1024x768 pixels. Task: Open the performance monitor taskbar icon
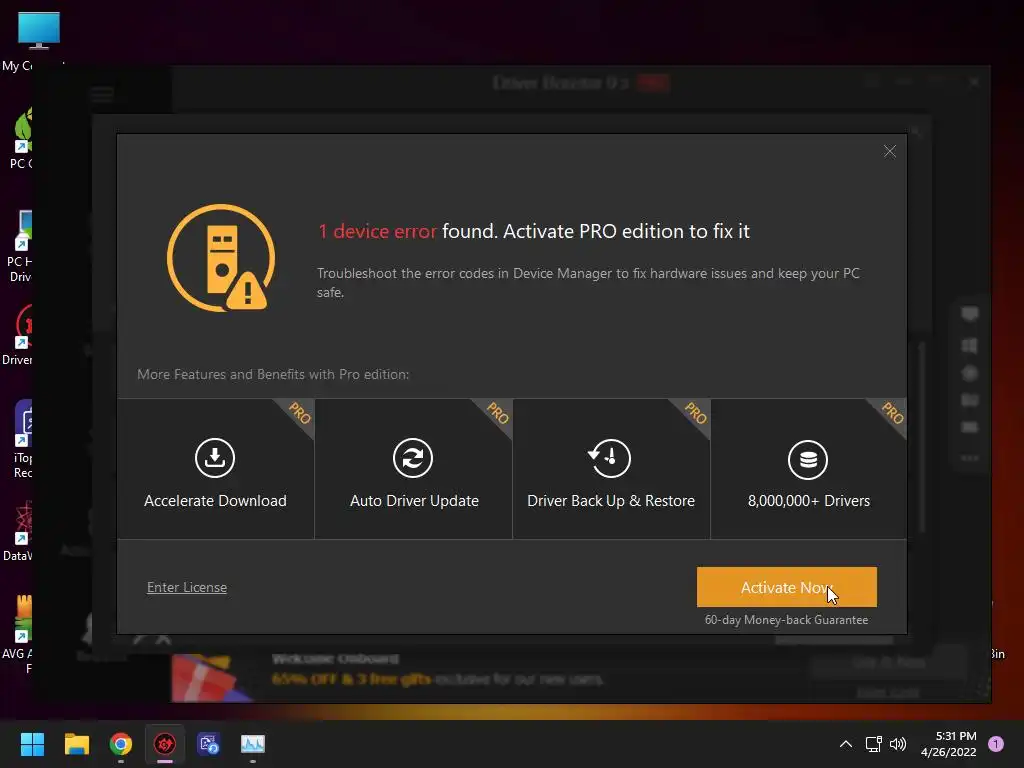(253, 744)
